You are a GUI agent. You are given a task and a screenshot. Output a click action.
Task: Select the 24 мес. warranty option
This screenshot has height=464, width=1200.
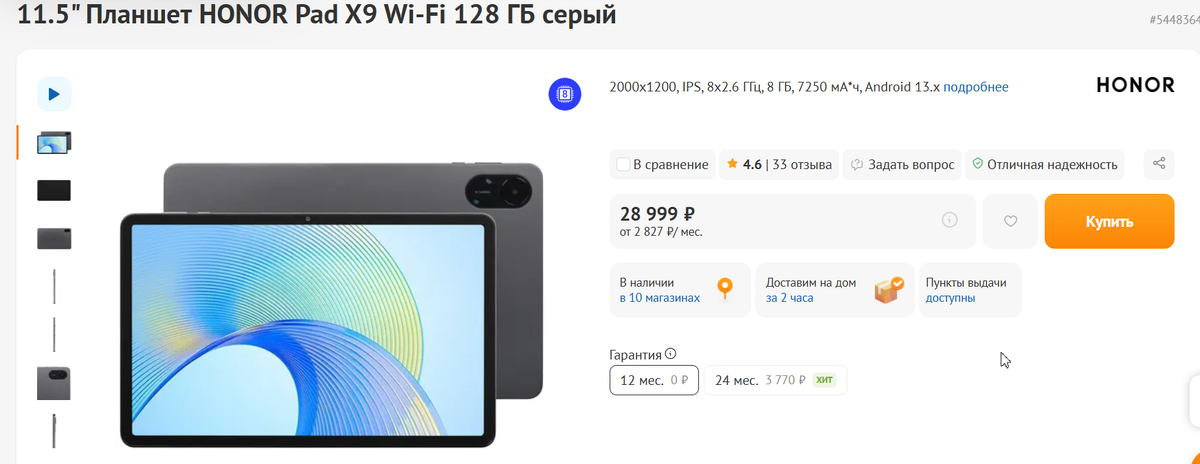pos(776,380)
